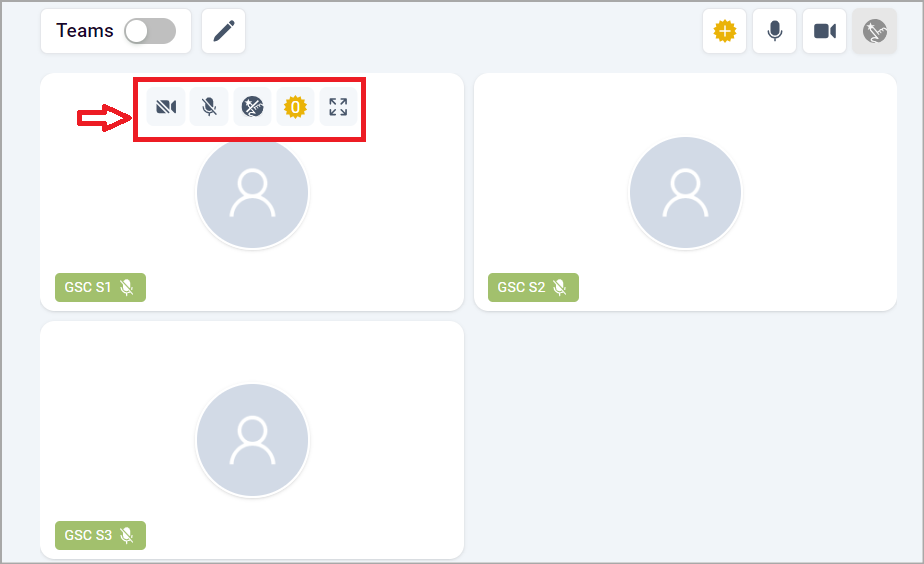Click GSC S3's avatar placeholder
Screen dimensions: 924x564
(252, 440)
